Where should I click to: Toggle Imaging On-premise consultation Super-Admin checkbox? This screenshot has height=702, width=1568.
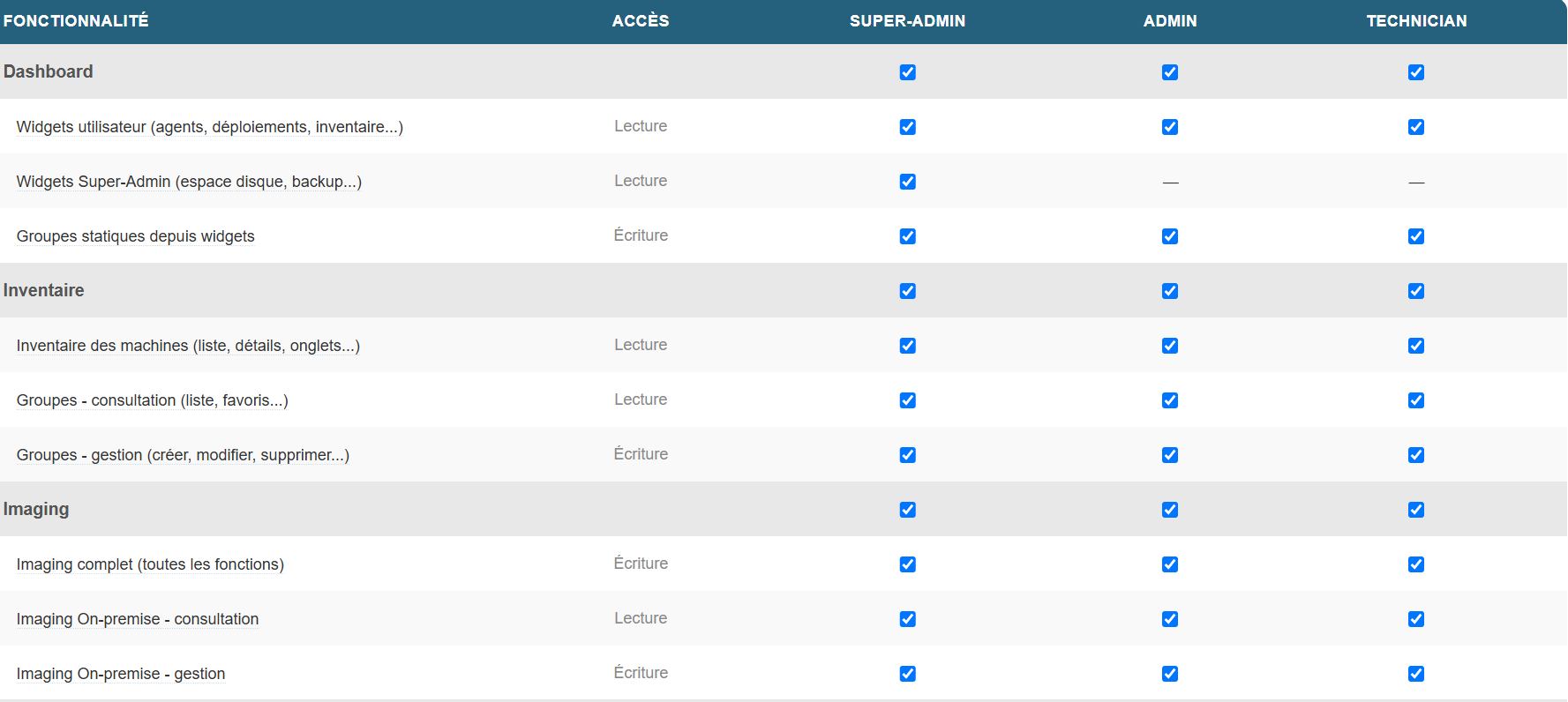907,619
